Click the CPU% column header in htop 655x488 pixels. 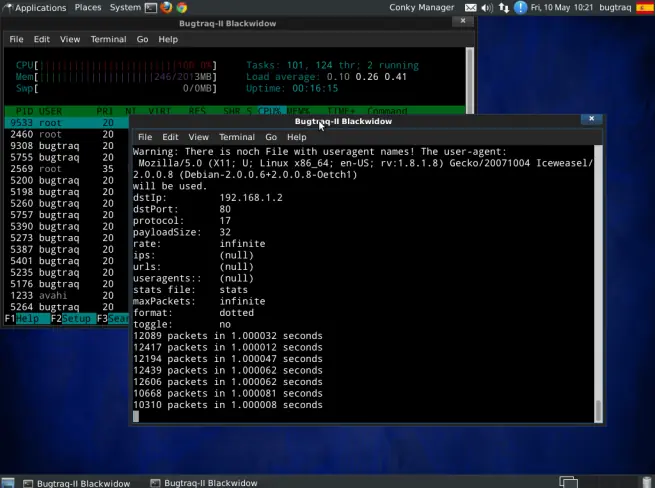pyautogui.click(x=270, y=111)
